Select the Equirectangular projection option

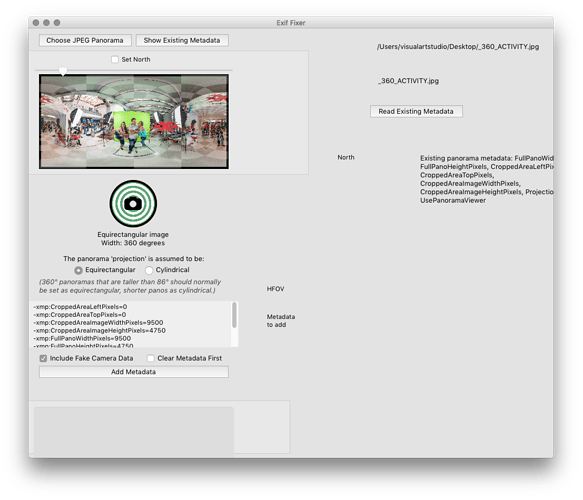78,270
